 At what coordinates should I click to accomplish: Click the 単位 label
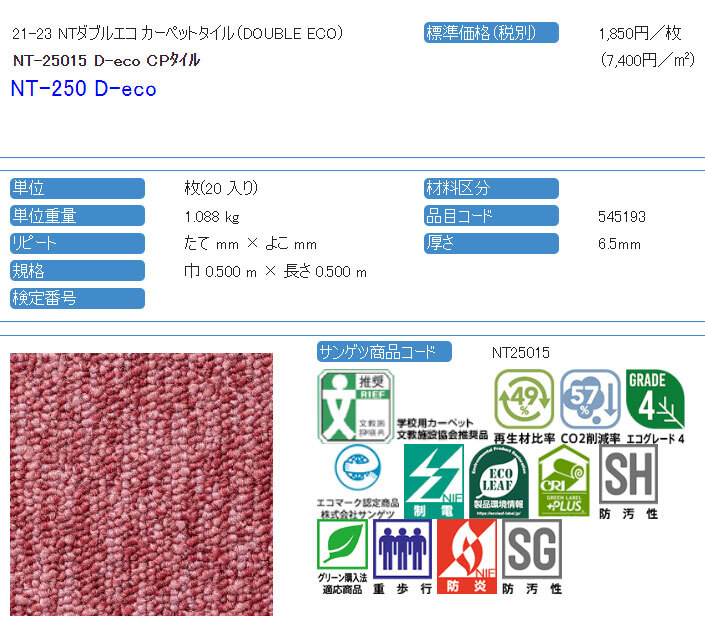[77, 188]
